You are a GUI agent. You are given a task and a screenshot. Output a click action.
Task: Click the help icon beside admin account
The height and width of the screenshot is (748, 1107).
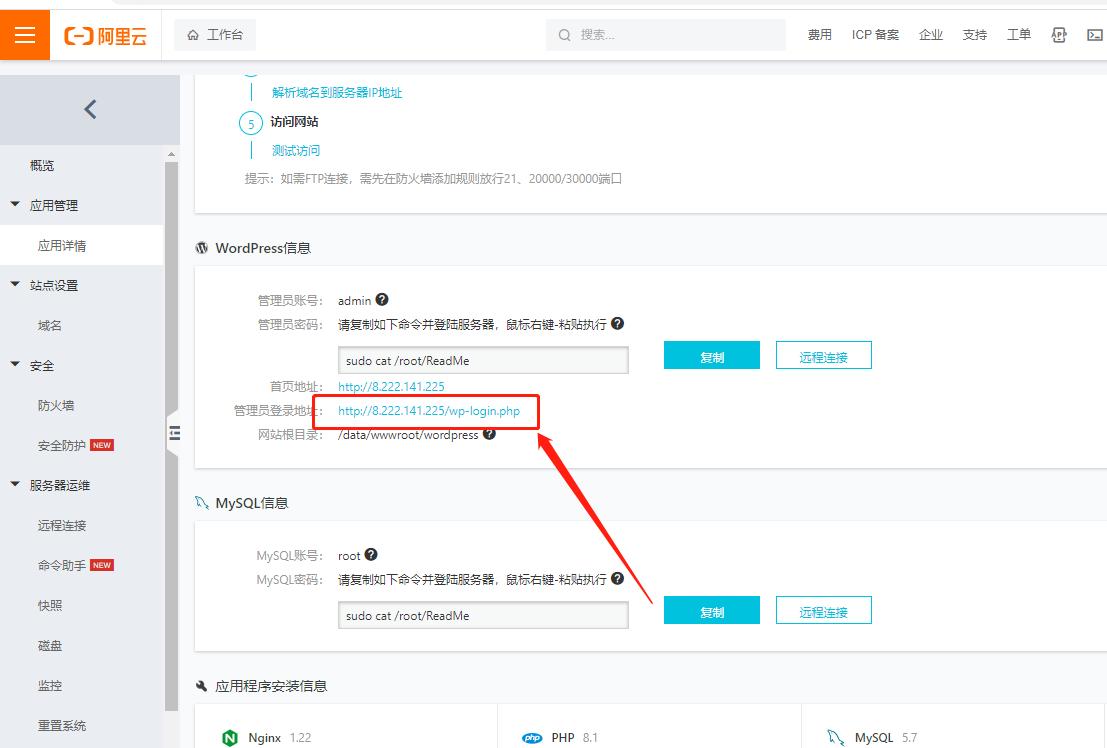(383, 299)
